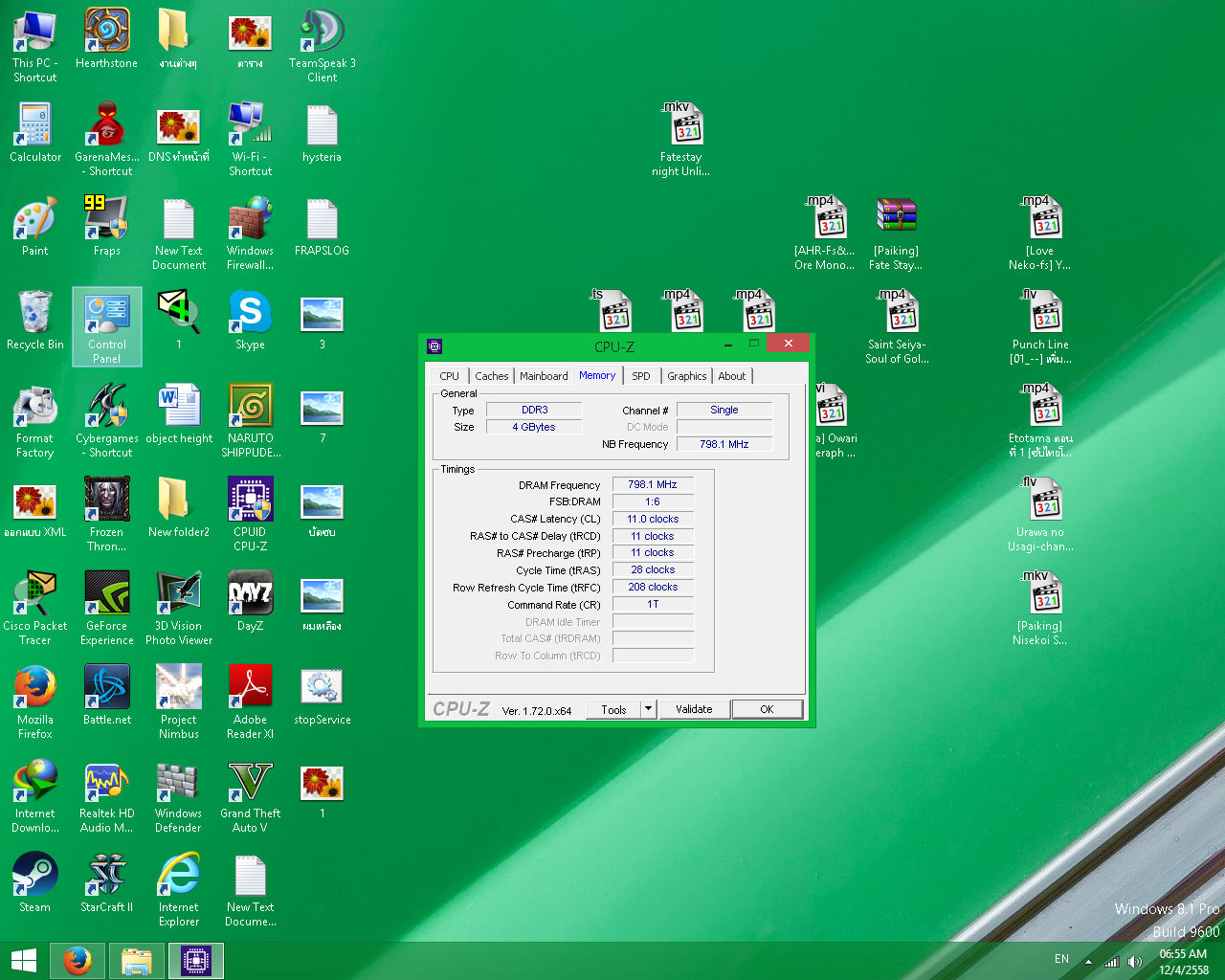The image size is (1225, 980).
Task: Click the EN language indicator in tray
Action: coord(1061,959)
